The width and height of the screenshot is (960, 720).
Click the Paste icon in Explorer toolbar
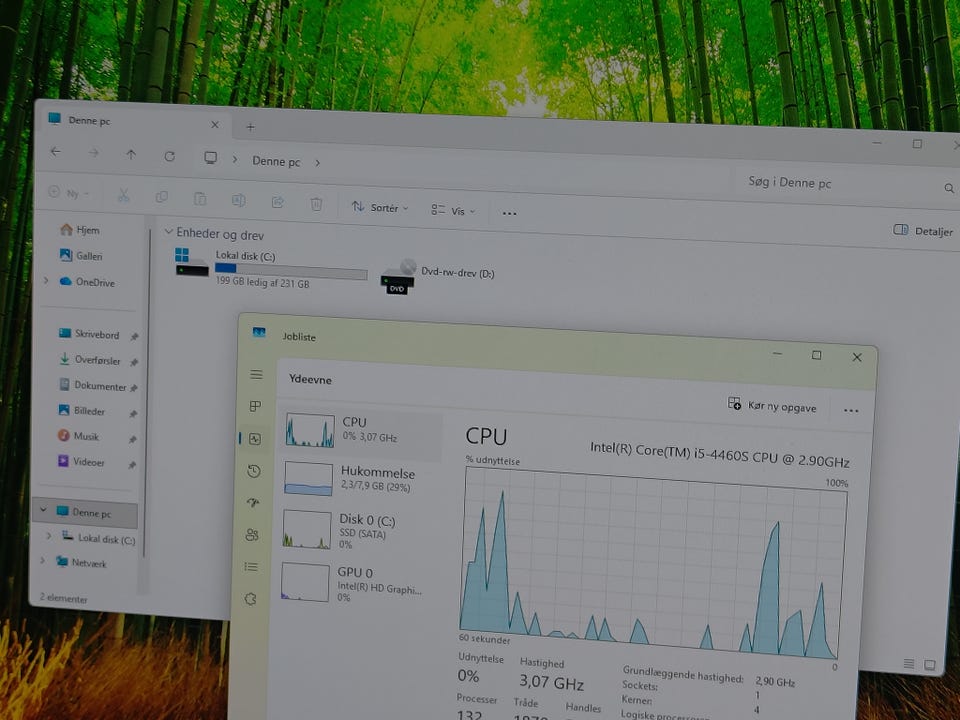200,199
